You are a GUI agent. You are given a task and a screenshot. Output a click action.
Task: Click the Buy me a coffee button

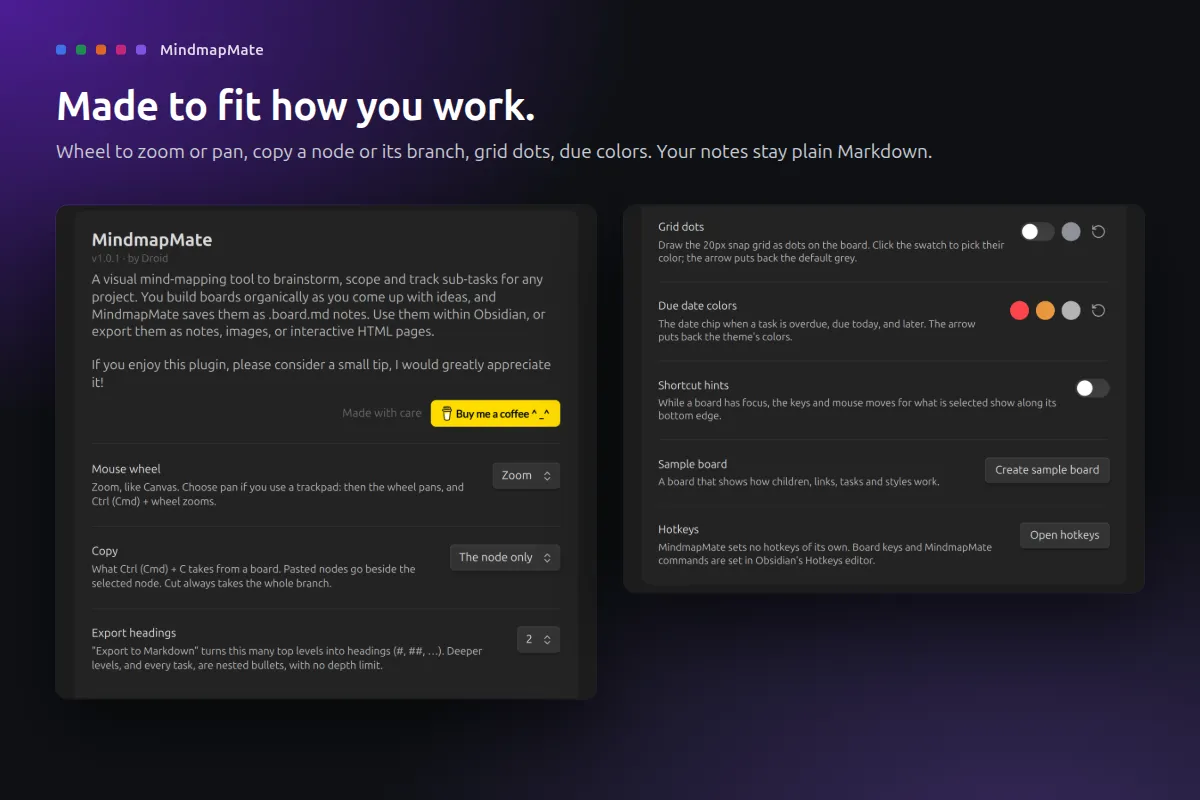[495, 413]
